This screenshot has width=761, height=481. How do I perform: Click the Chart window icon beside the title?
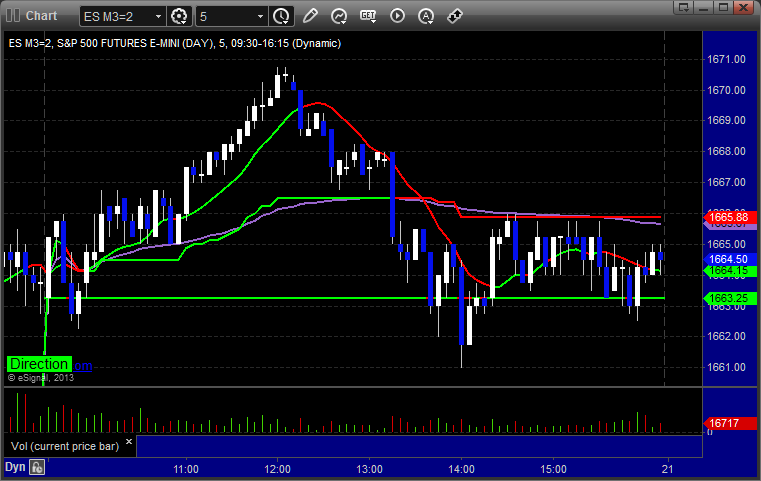(x=13, y=16)
